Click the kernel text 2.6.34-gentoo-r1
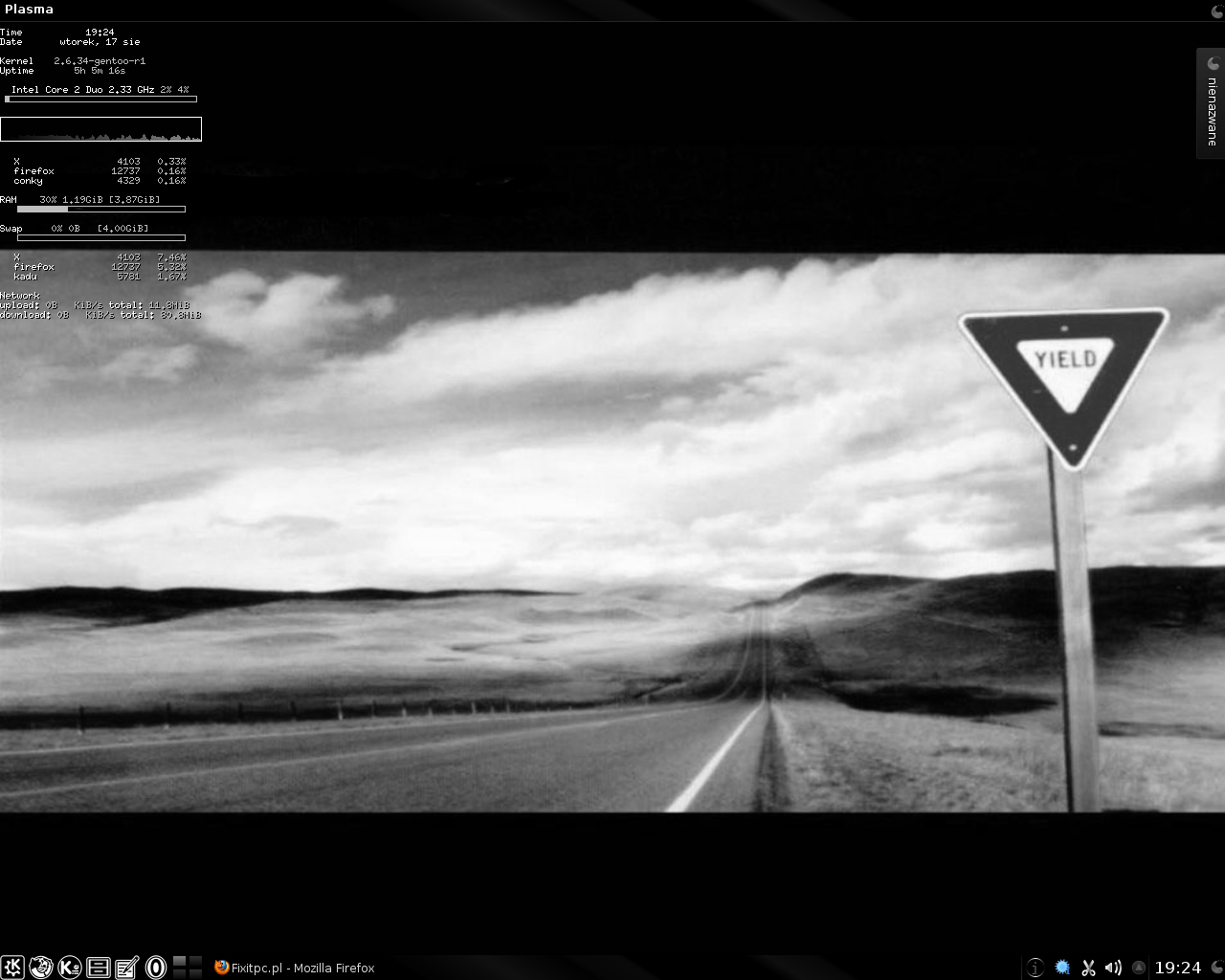Screen dimensions: 1225x980 (100, 61)
